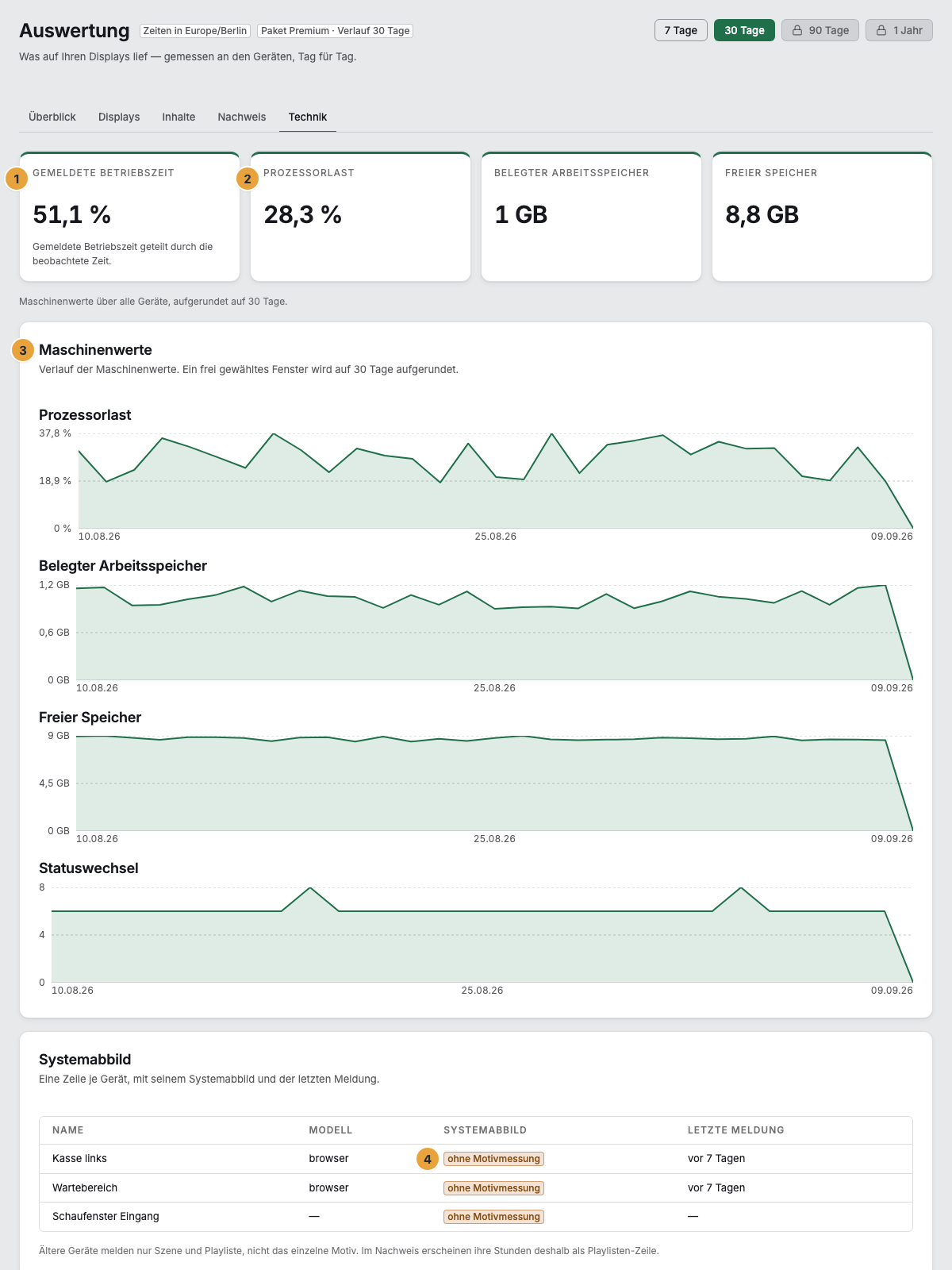952x1270 pixels.
Task: Click the Letzte Meldung column header
Action: tap(736, 1130)
